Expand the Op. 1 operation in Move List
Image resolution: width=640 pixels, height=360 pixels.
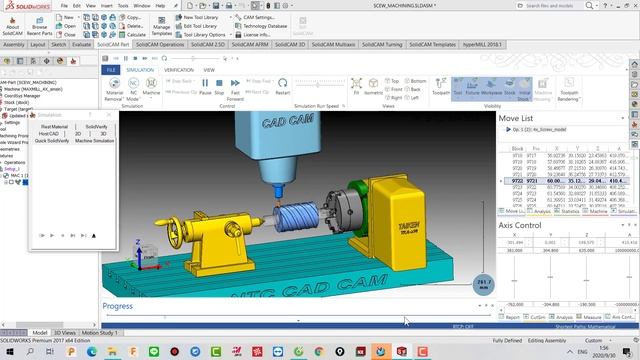508,129
